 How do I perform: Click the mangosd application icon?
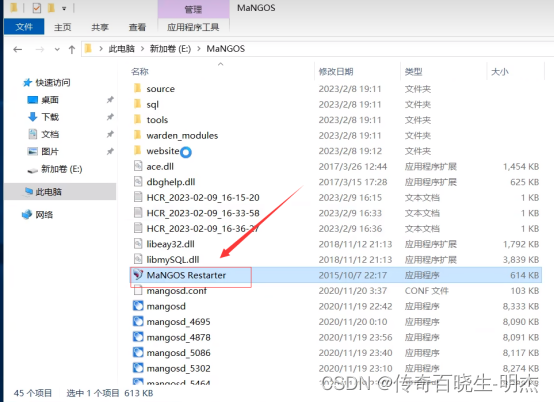(138, 306)
